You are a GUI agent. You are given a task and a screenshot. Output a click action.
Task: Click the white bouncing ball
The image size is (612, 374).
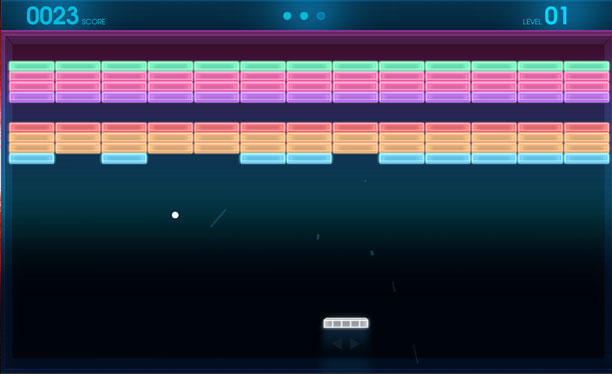175,215
